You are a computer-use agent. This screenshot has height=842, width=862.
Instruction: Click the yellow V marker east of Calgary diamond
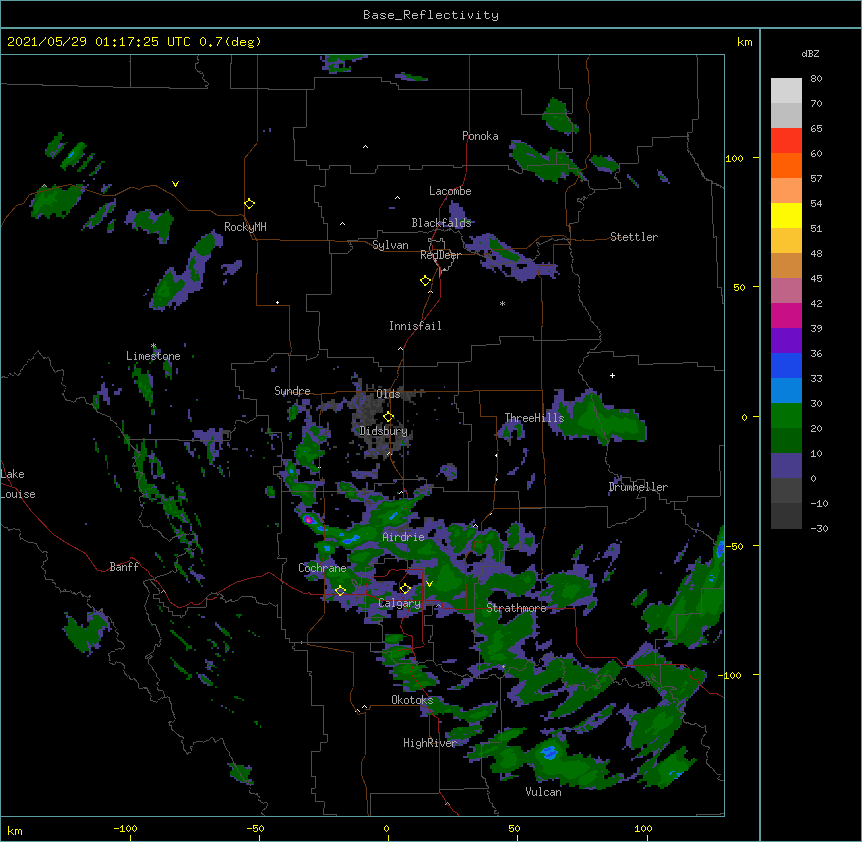429,584
